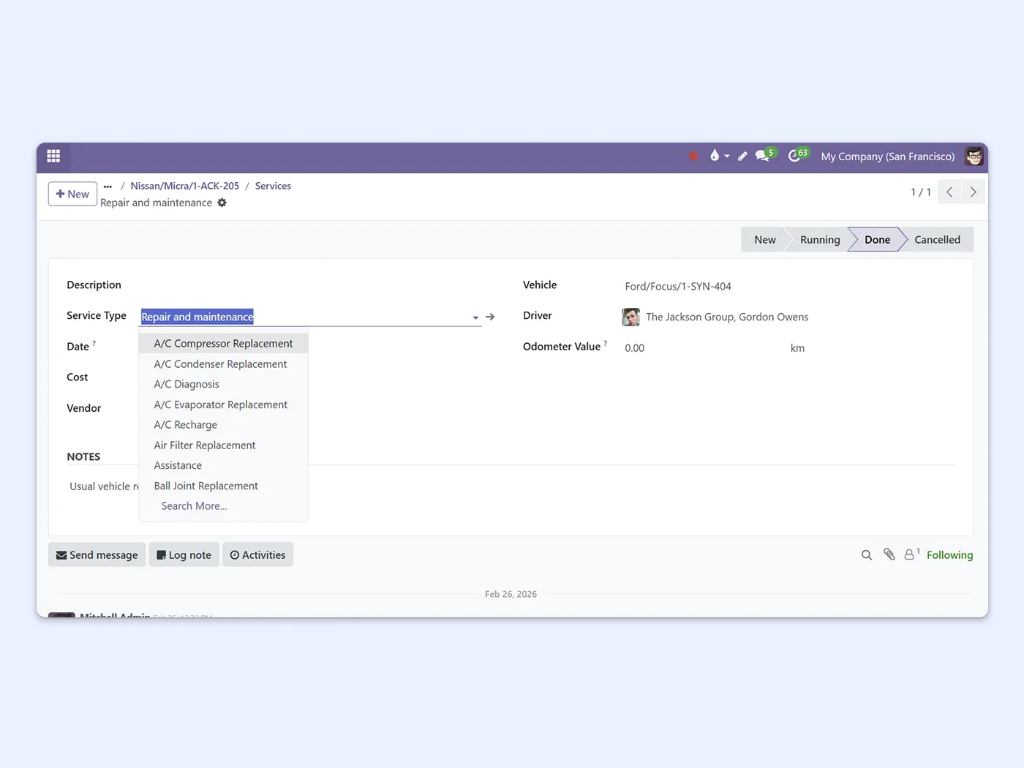
Task: Create a record with the New button
Action: coord(71,193)
